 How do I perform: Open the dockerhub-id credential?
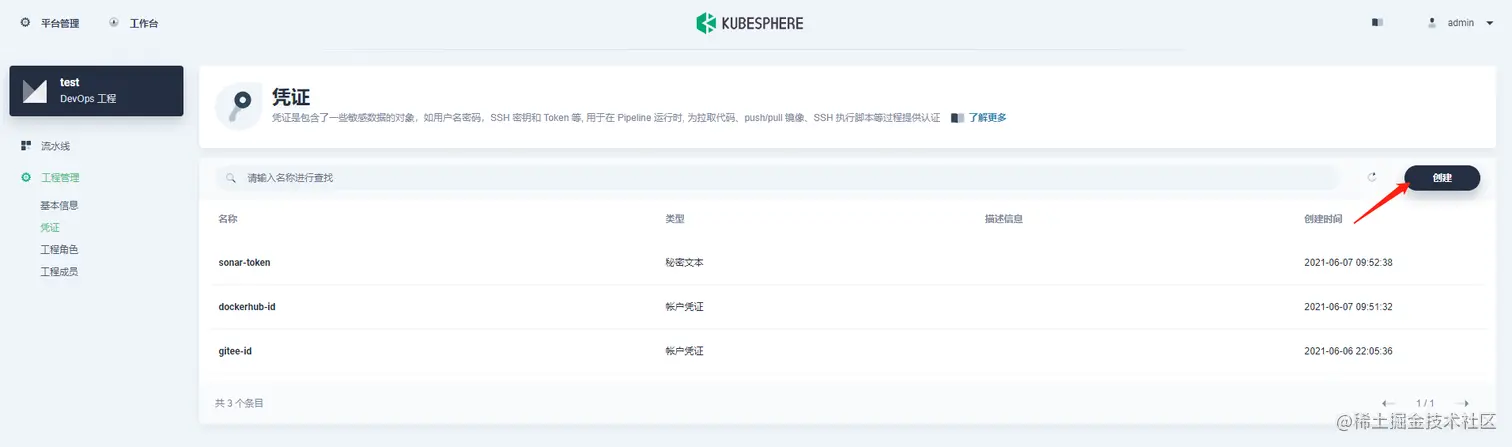point(247,306)
